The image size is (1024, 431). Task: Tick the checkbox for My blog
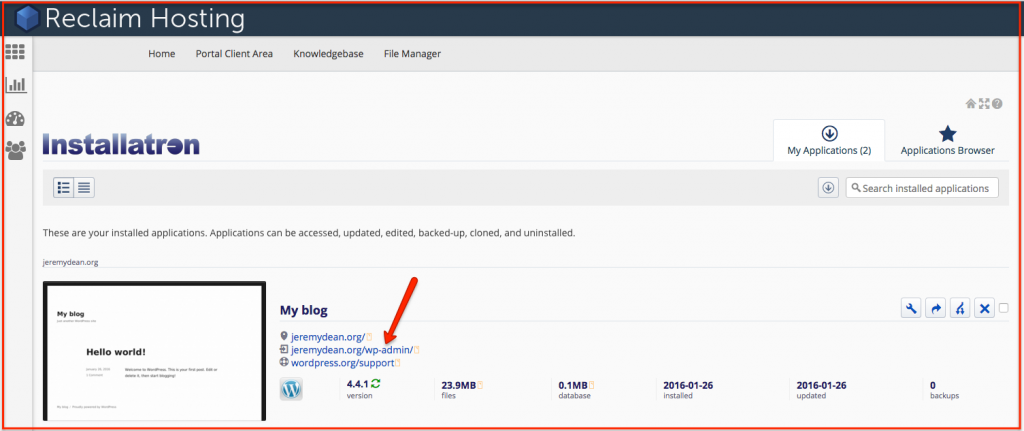(x=1004, y=308)
